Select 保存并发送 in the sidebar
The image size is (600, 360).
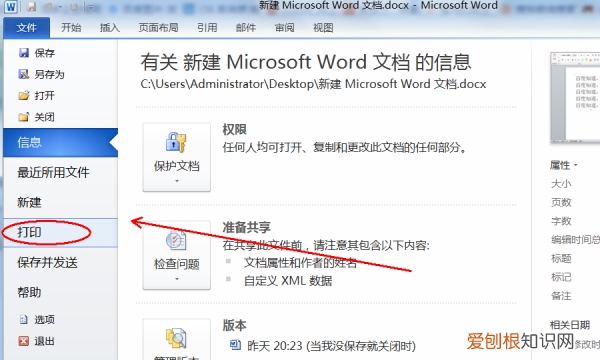click(x=60, y=262)
